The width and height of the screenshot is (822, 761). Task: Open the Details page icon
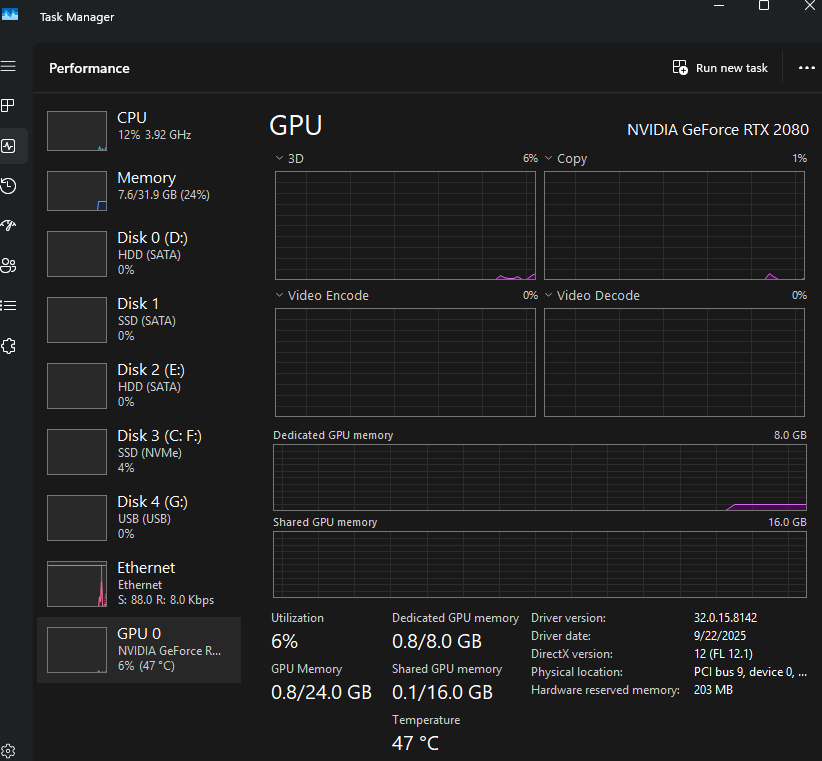8,306
